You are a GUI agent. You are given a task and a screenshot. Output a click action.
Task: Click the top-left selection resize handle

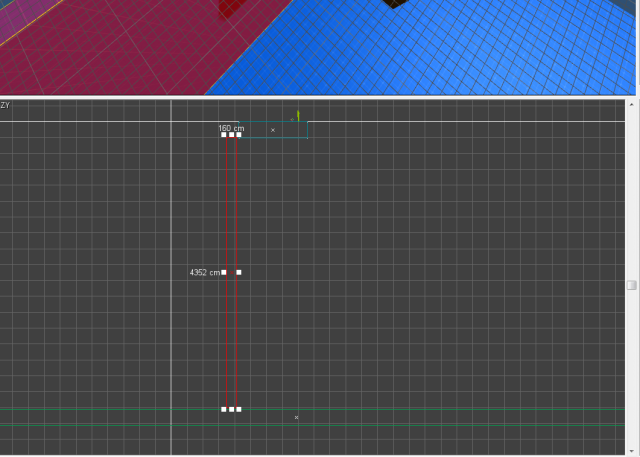pos(224,135)
